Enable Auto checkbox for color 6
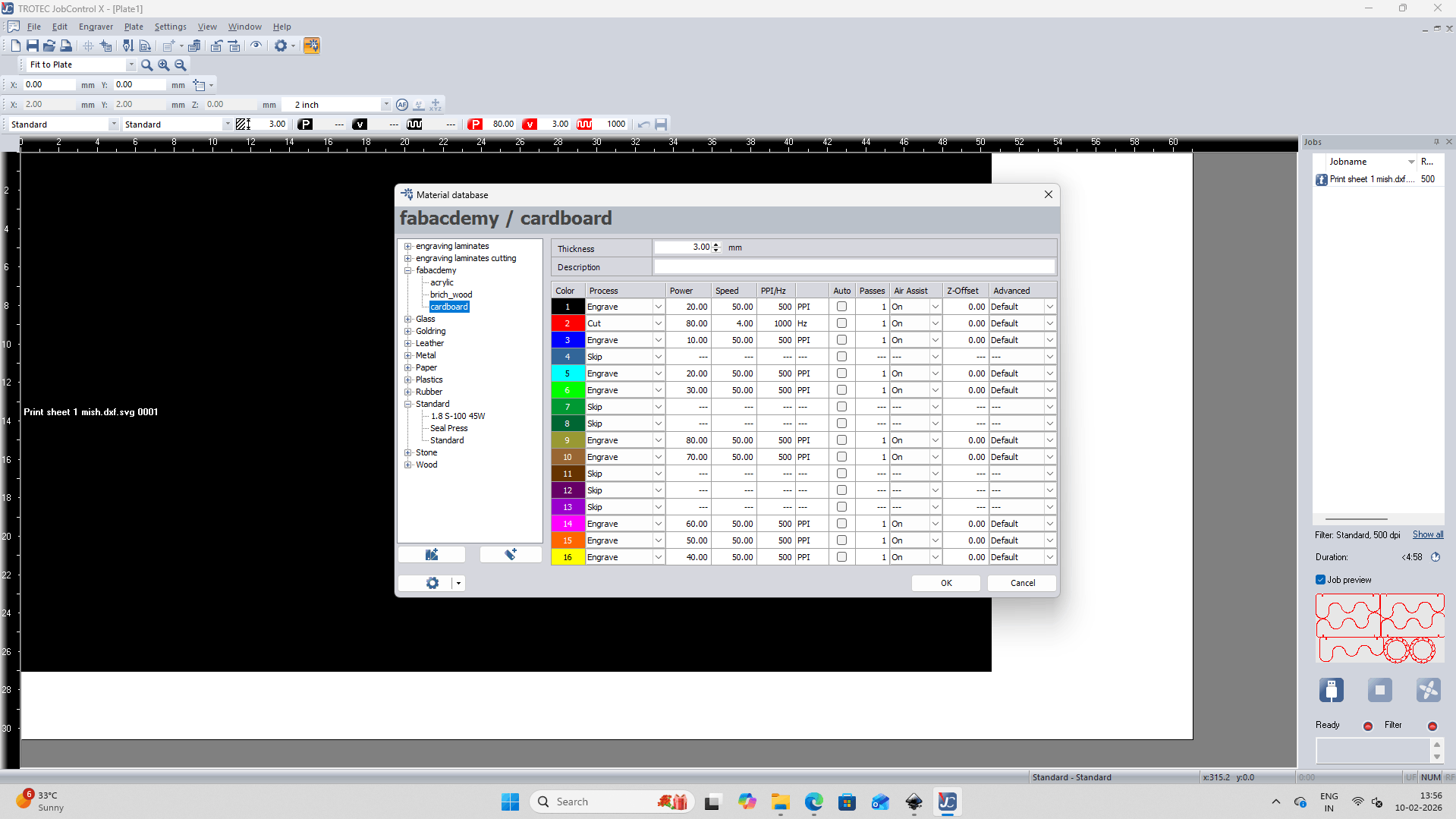This screenshot has width=1456, height=819. click(841, 390)
